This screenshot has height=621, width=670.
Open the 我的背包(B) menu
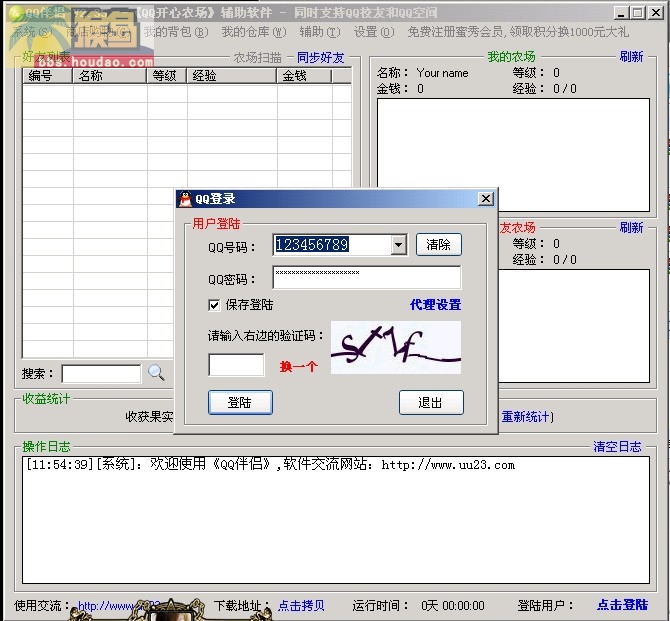[x=176, y=32]
